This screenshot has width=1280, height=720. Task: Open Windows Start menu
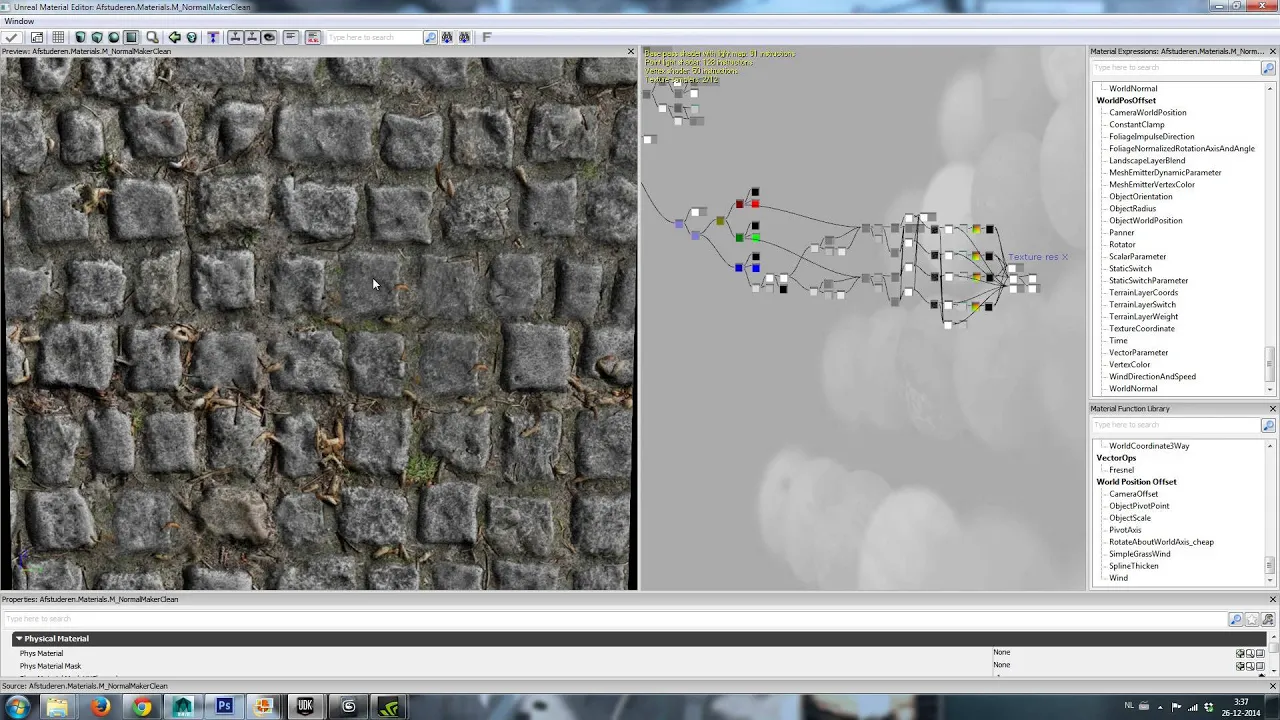click(17, 707)
